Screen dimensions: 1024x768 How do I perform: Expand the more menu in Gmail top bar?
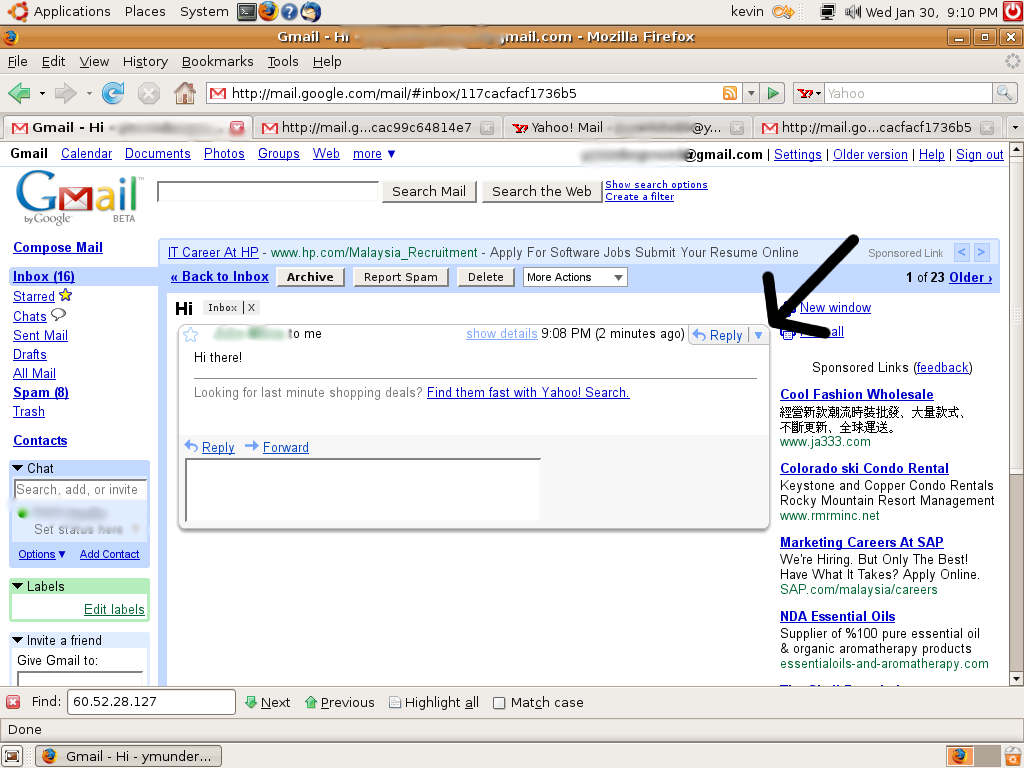coord(374,154)
